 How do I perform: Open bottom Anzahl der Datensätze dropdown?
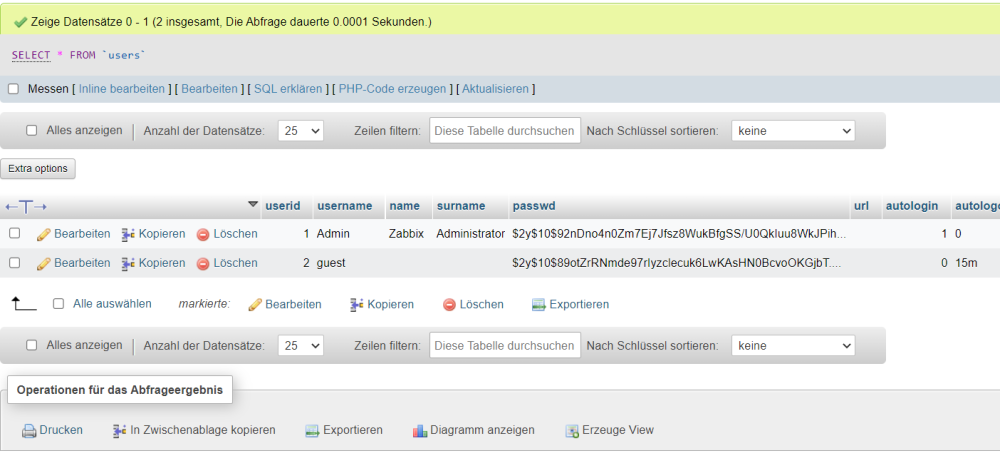point(301,346)
